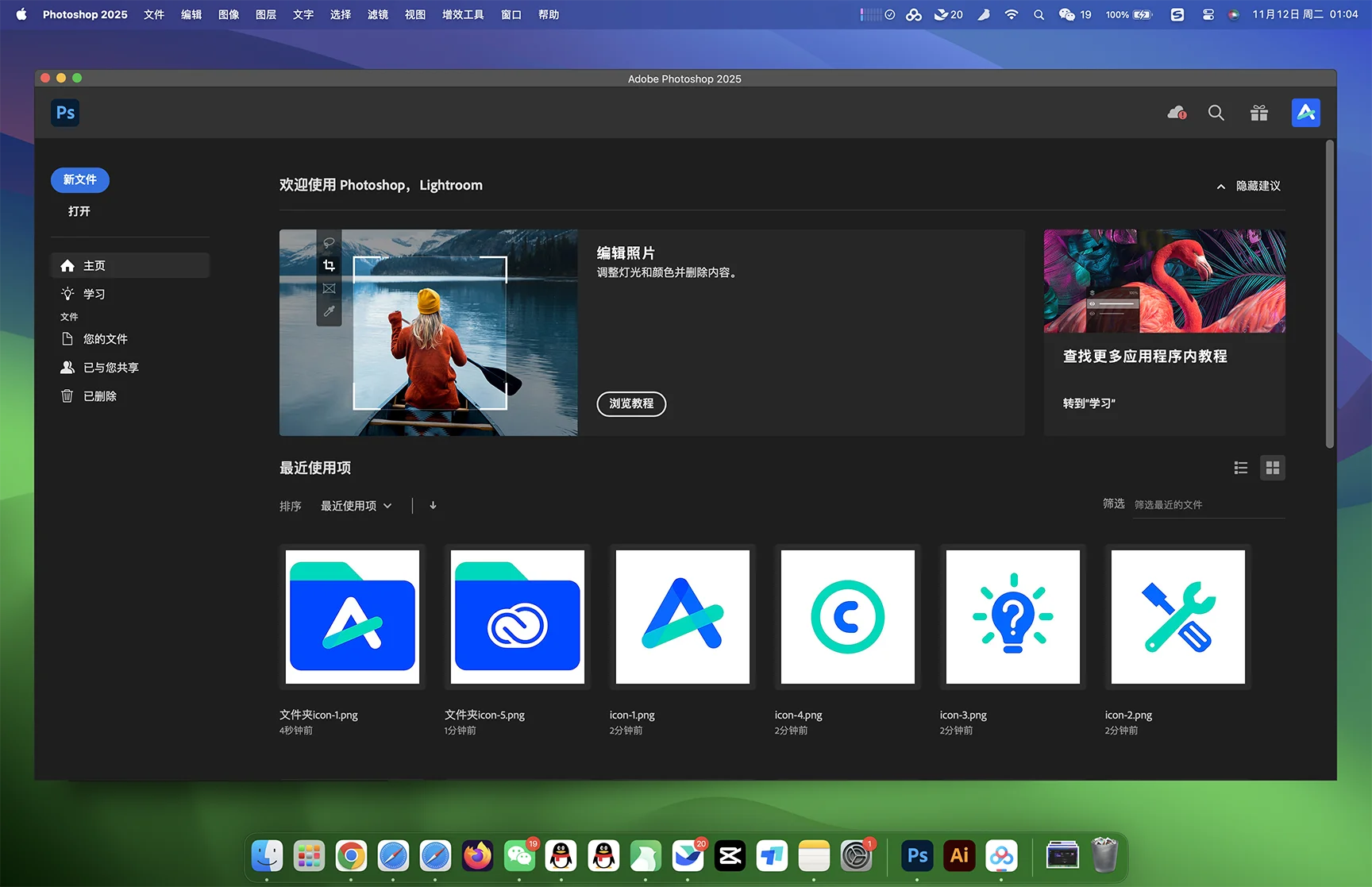Screen dimensions: 1372x887
Task: Open the 图层 menu
Action: (266, 14)
